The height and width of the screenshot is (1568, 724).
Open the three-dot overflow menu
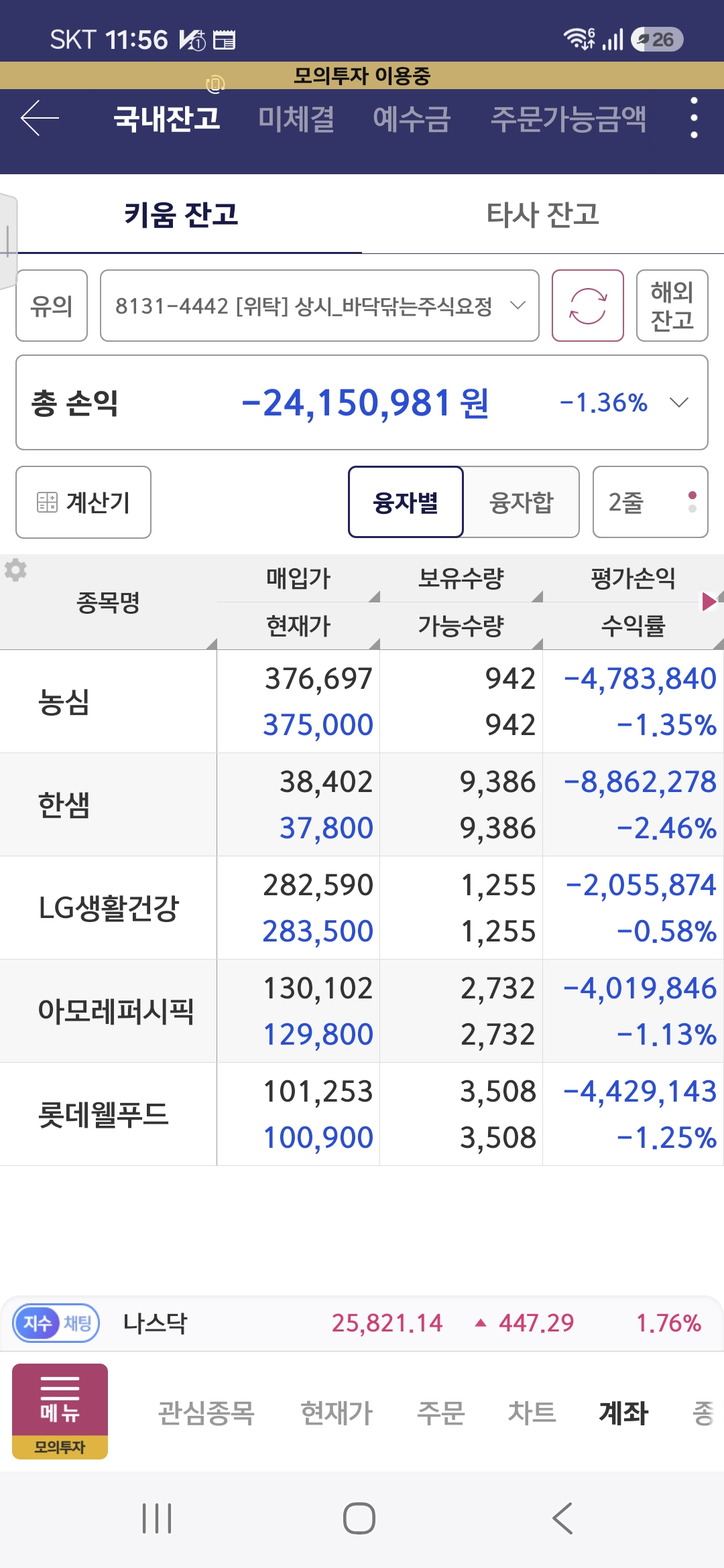click(x=694, y=118)
